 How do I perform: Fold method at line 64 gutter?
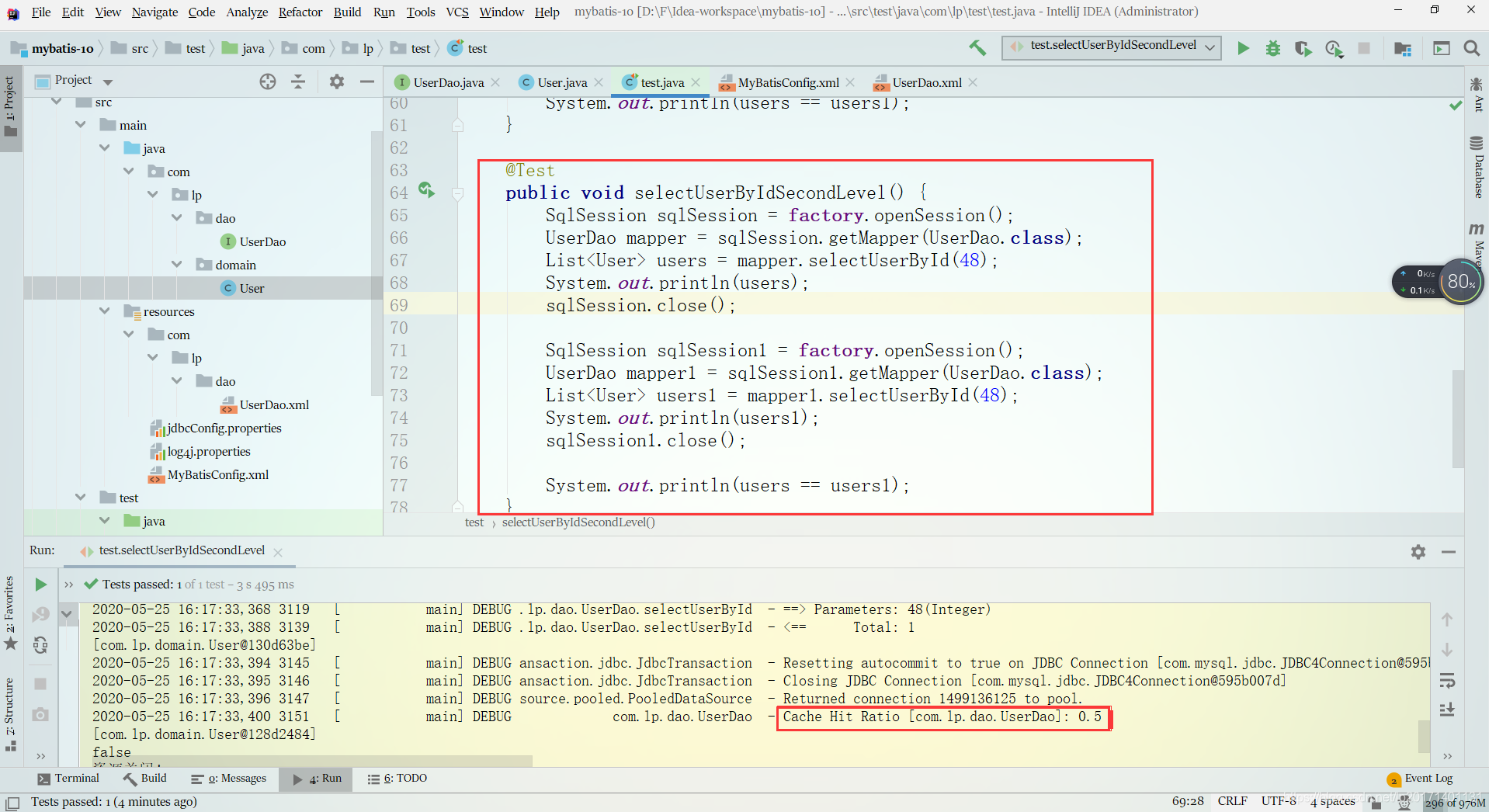click(x=458, y=193)
